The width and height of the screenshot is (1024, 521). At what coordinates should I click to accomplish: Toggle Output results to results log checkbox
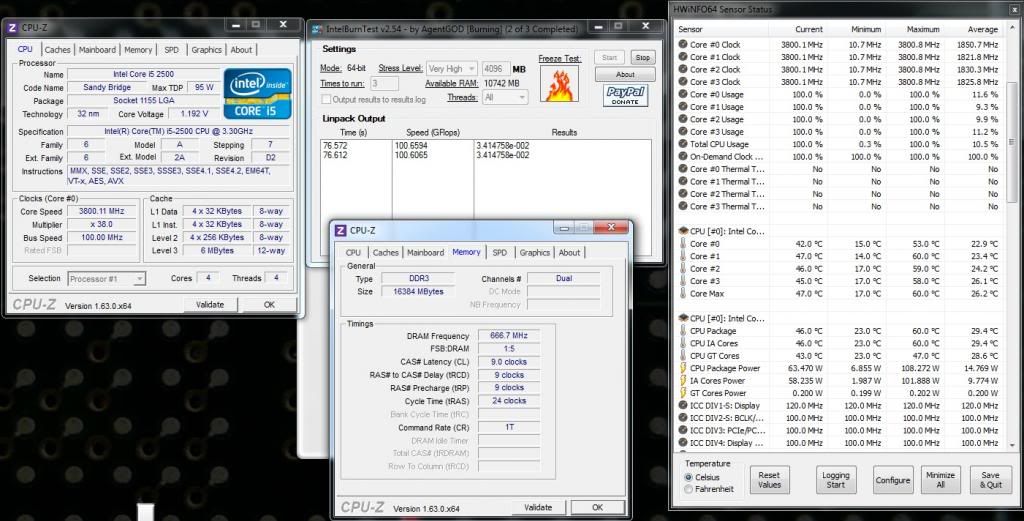point(326,99)
